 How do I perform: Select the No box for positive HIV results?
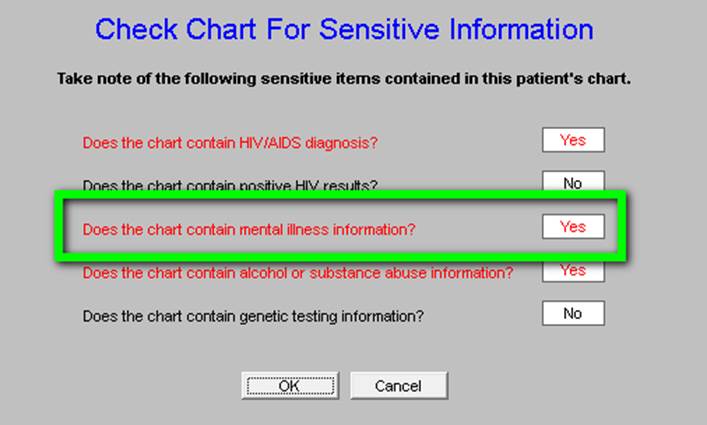(x=573, y=181)
